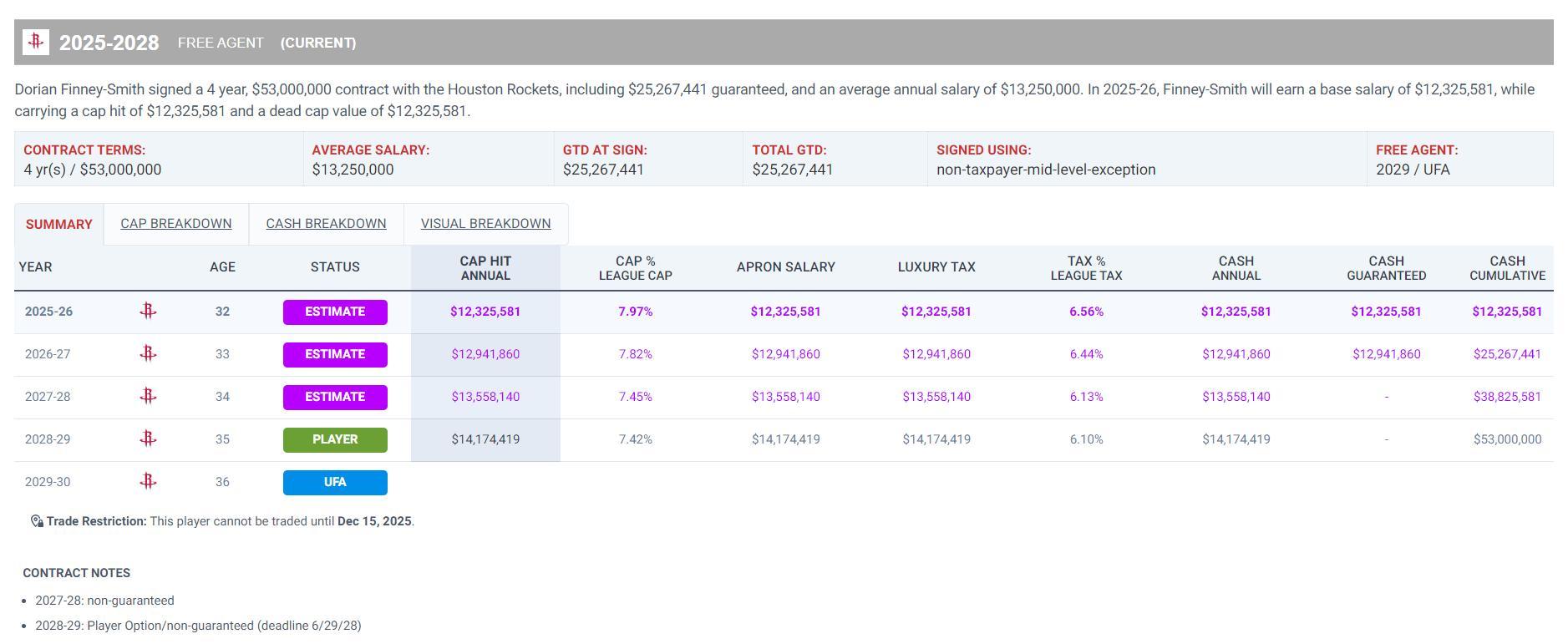Click the Rockets team icon in 2029-30 row
Image resolution: width=1568 pixels, height=644 pixels.
click(x=148, y=482)
